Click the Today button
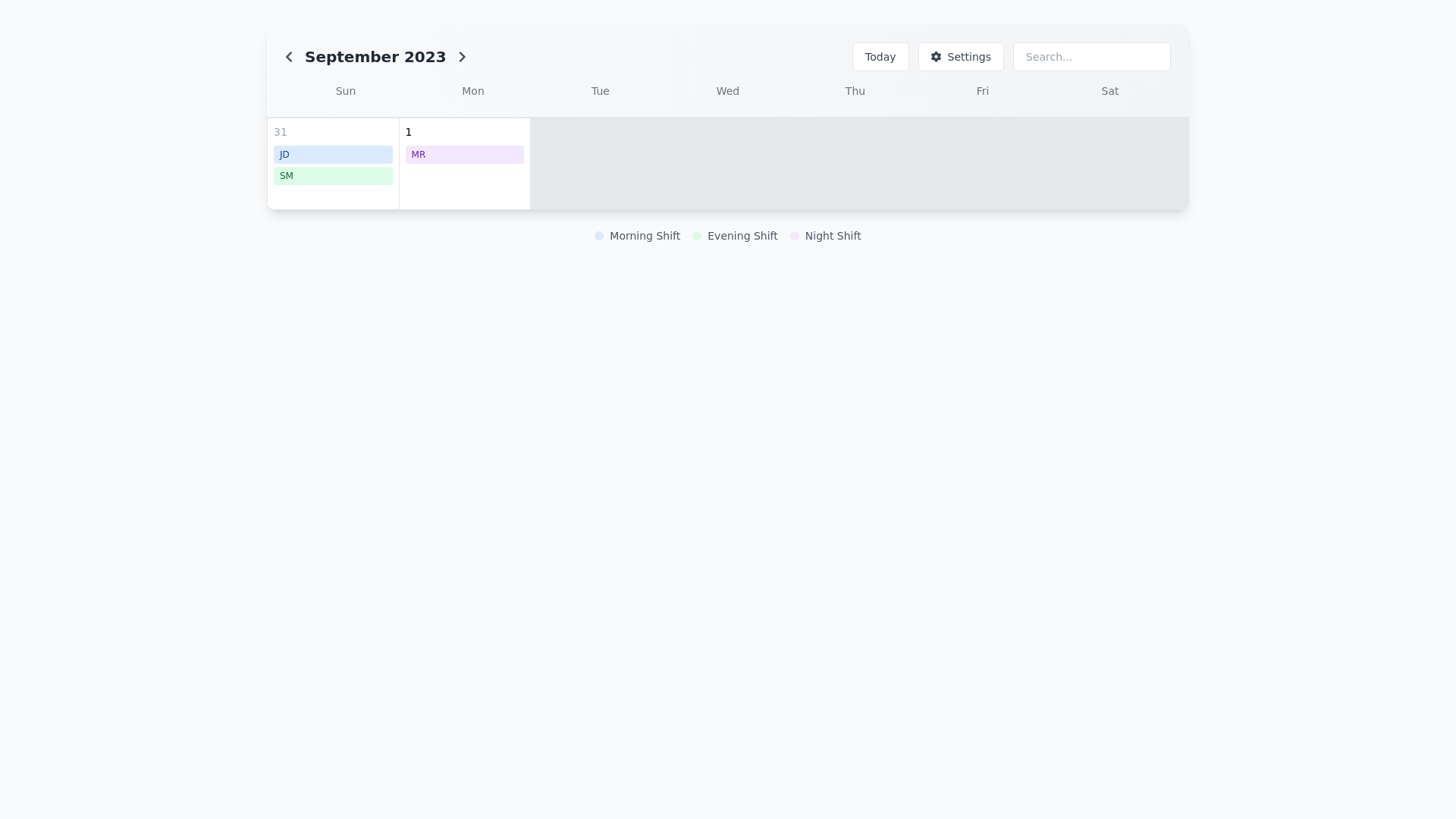The image size is (1456, 819). coord(880,57)
